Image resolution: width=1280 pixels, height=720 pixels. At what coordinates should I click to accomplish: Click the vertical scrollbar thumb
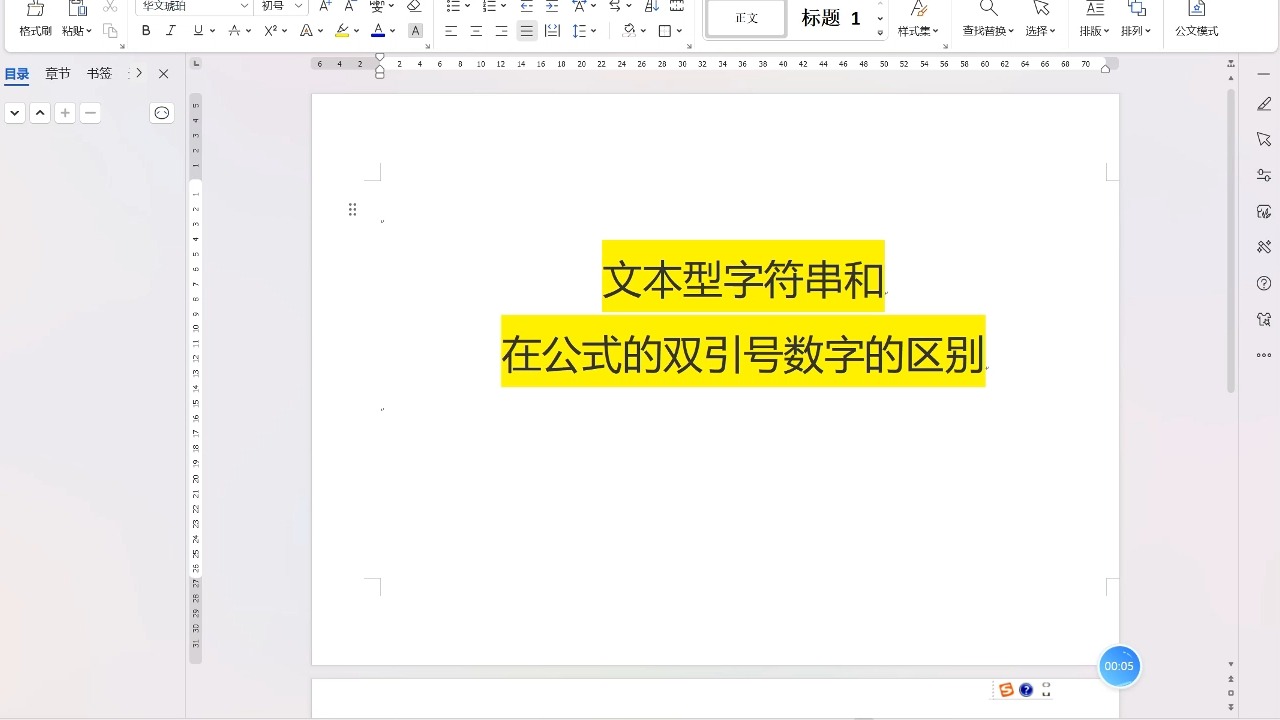coord(1231,240)
